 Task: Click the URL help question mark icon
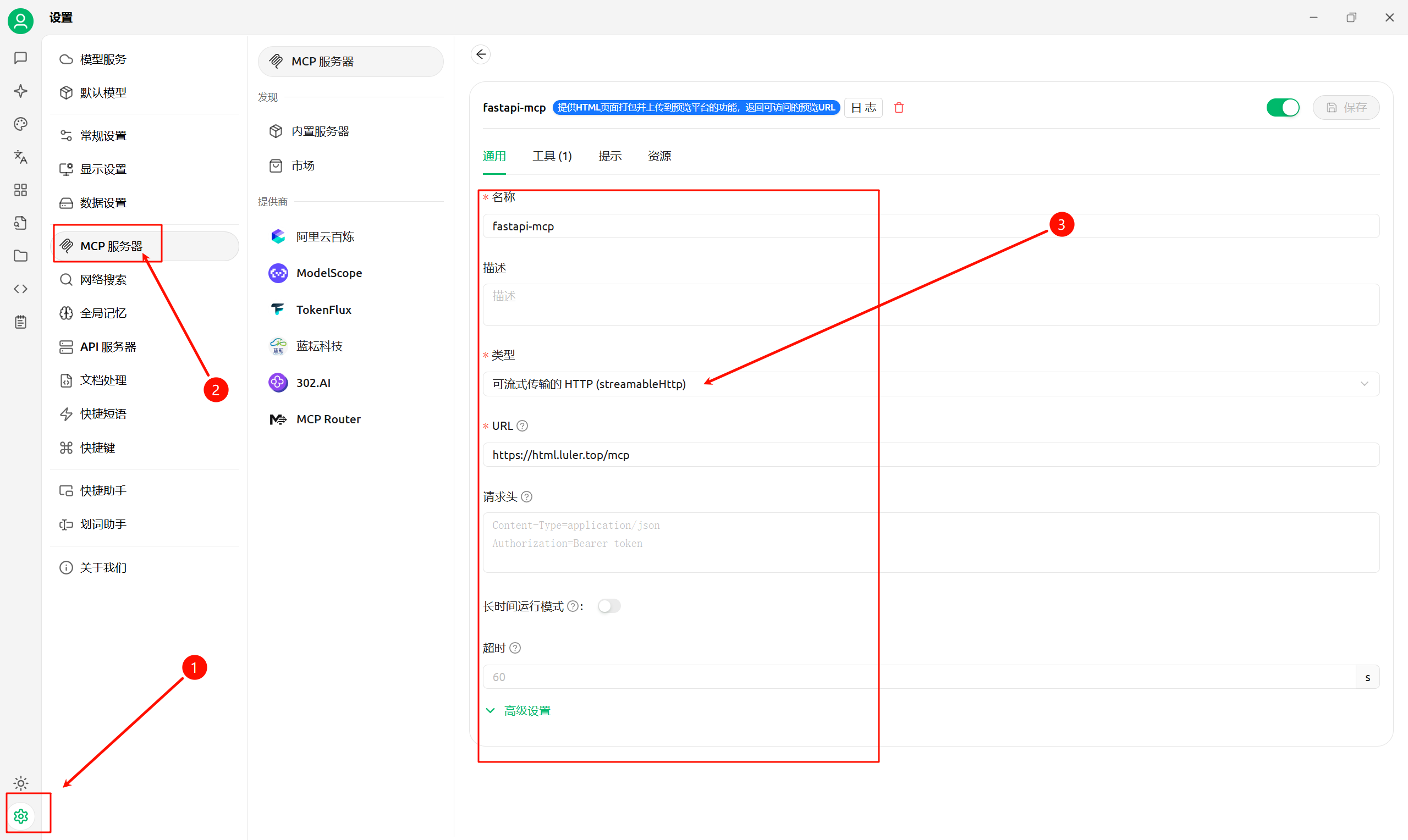point(522,425)
